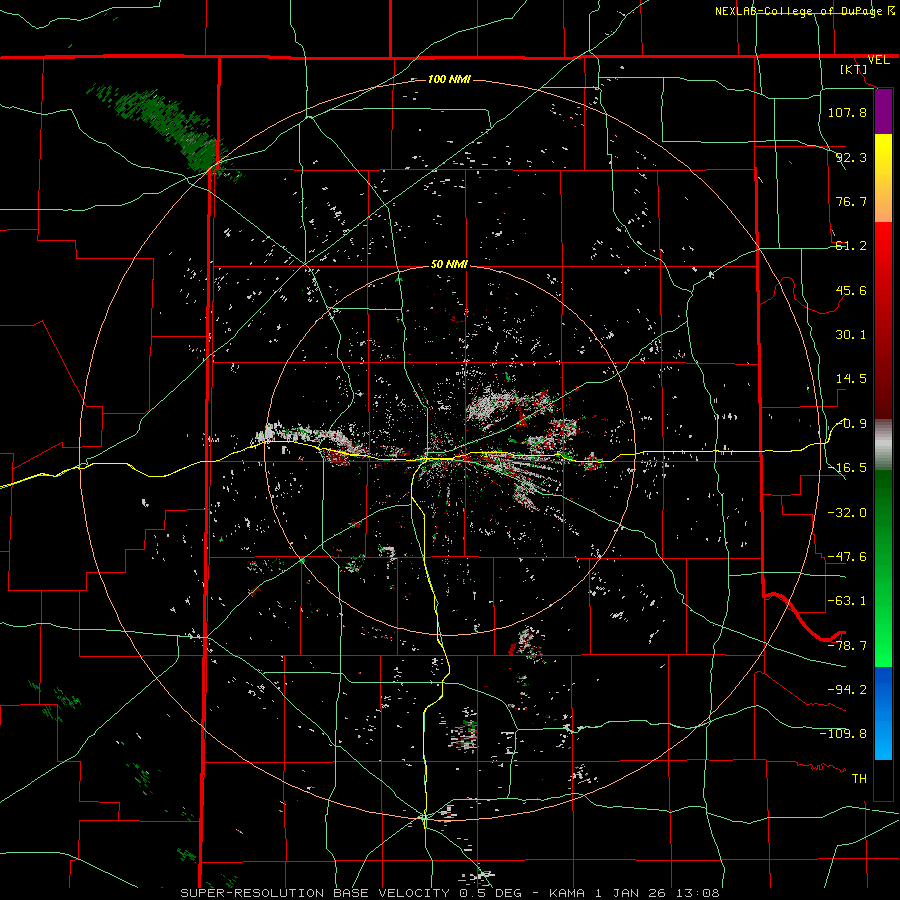Pick the purple segment of velocity color bar
This screenshot has width=900, height=900.
click(x=883, y=111)
